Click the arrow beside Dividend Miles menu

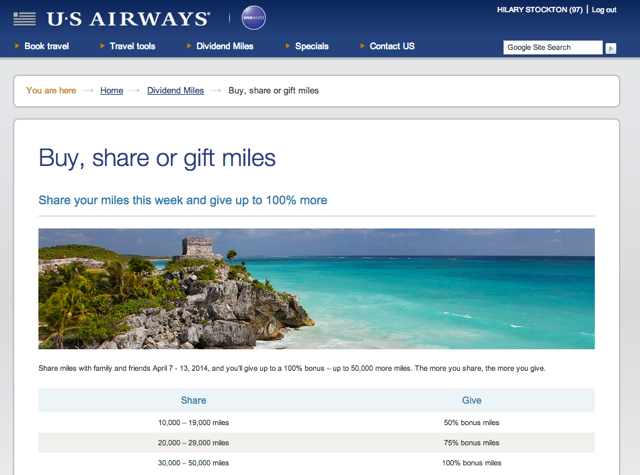coord(189,46)
